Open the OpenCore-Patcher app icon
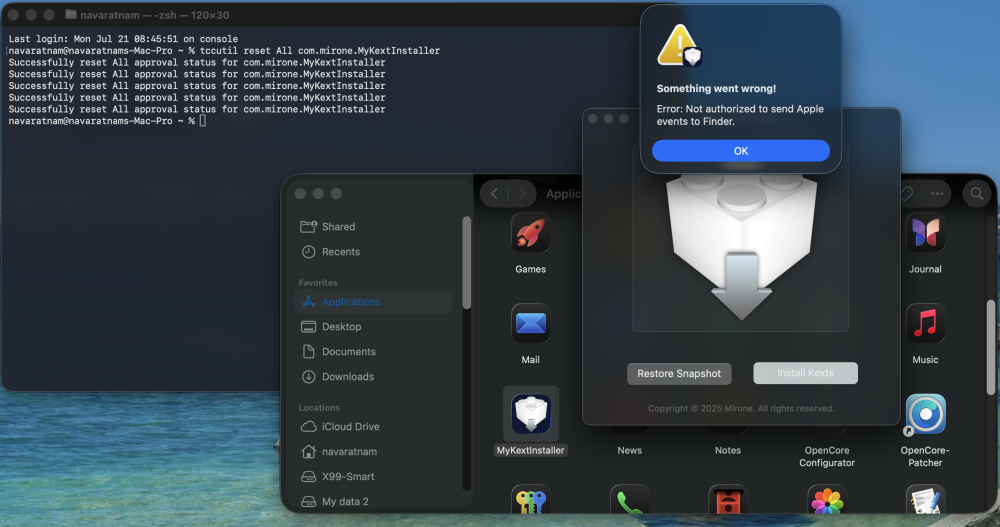This screenshot has width=1000, height=527. coord(925,414)
